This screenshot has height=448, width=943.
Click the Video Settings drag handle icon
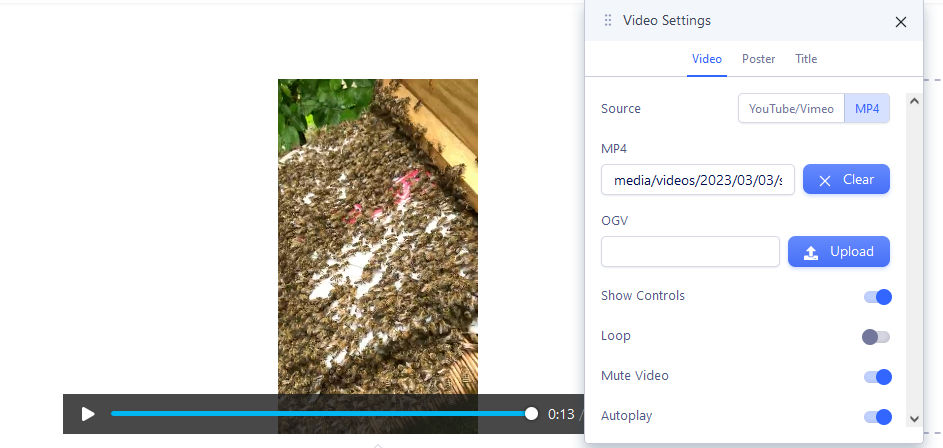(608, 21)
